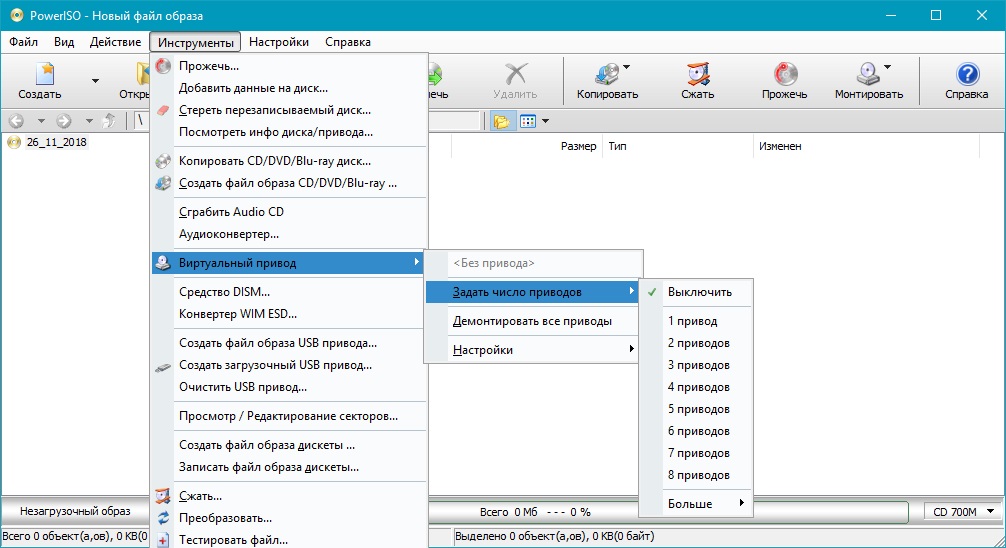Open the CD 700M disc size dropdown
The height and width of the screenshot is (548, 1006).
click(x=959, y=512)
